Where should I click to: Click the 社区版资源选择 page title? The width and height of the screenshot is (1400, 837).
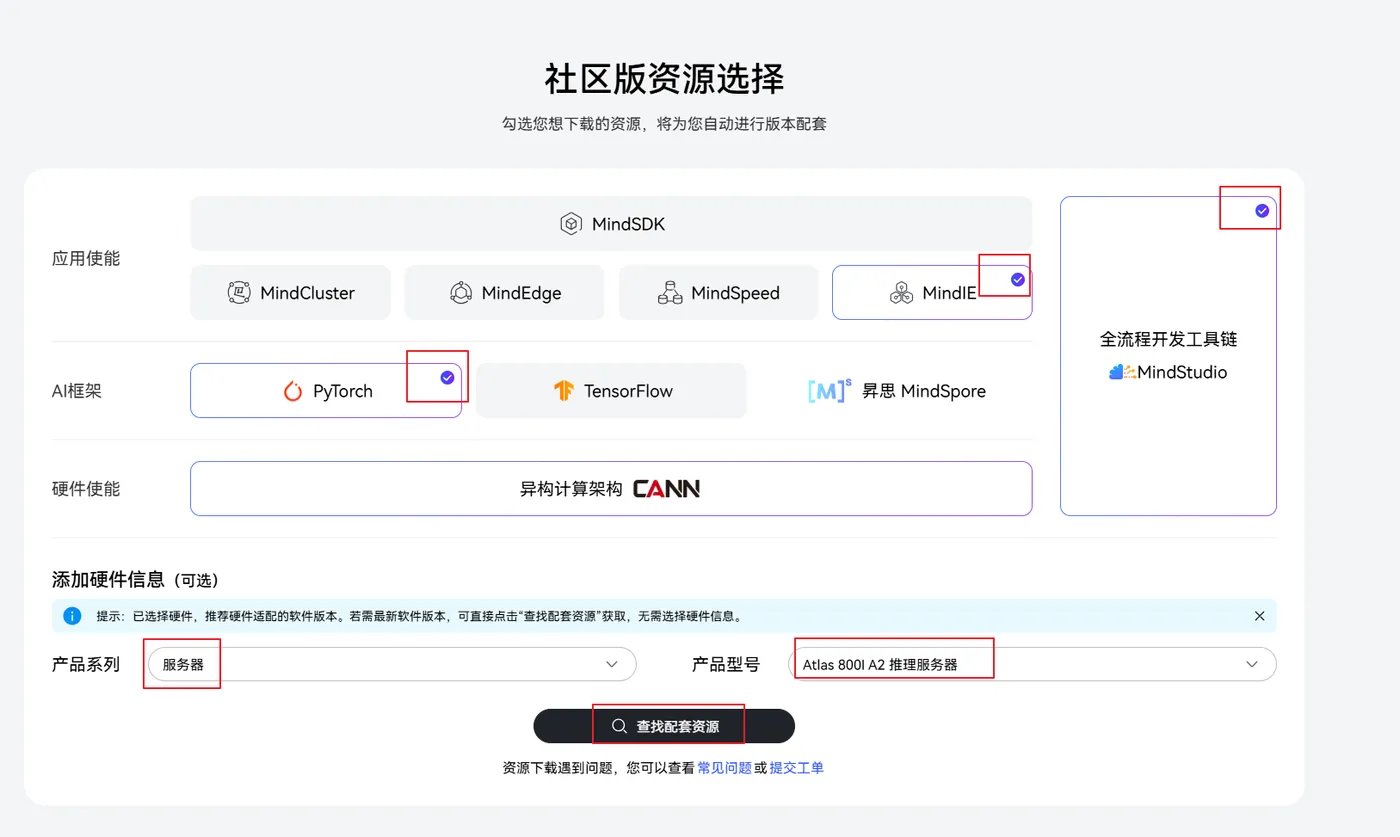click(664, 78)
